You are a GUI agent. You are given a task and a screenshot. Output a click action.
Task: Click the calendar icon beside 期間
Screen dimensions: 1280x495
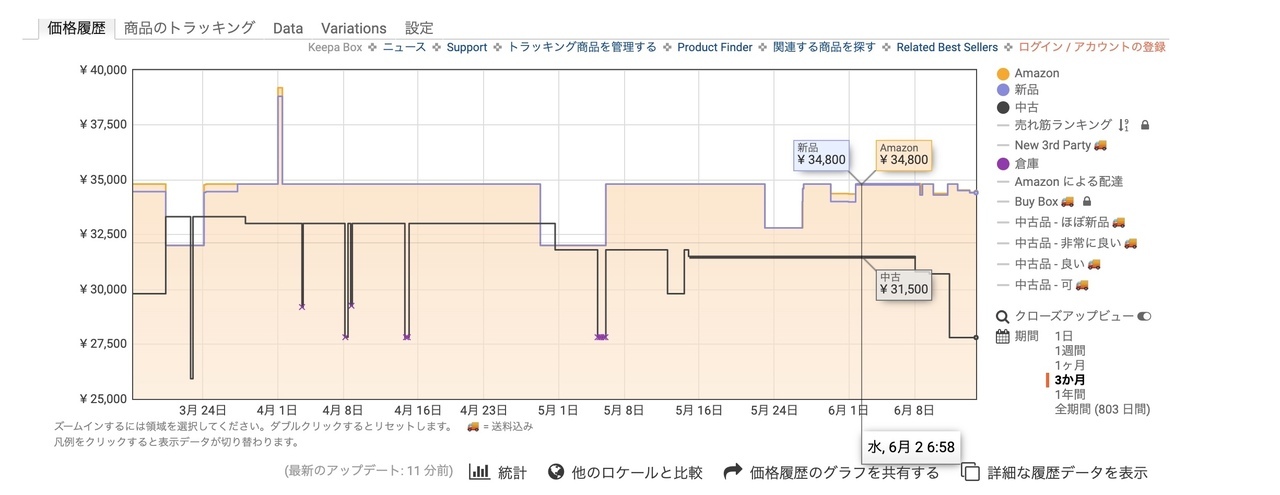[x=1003, y=336]
